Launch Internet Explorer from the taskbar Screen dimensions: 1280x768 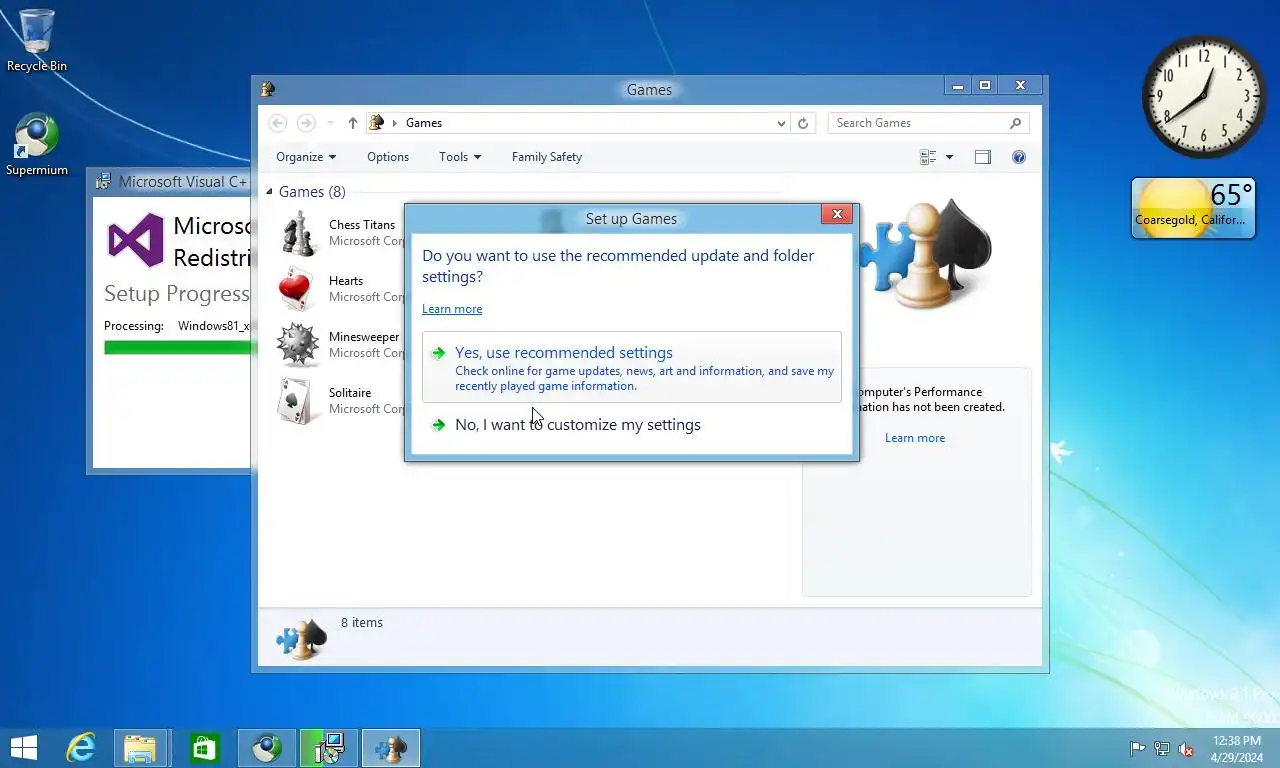pos(80,748)
